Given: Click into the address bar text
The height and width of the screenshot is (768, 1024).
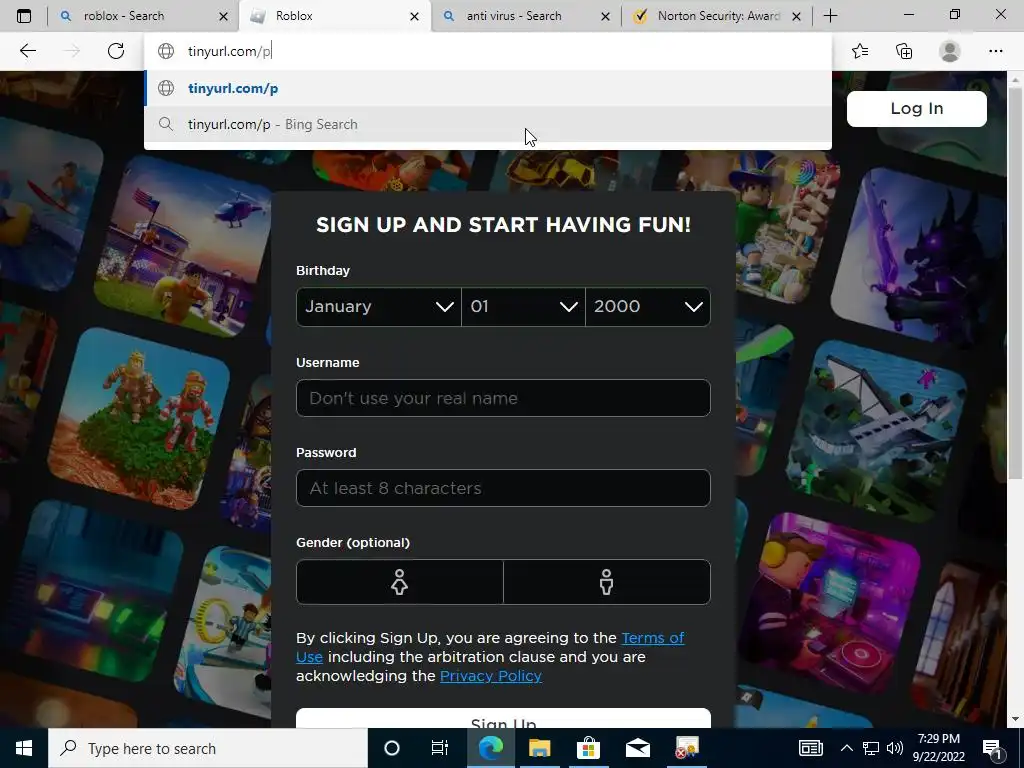Looking at the screenshot, I should [x=229, y=51].
